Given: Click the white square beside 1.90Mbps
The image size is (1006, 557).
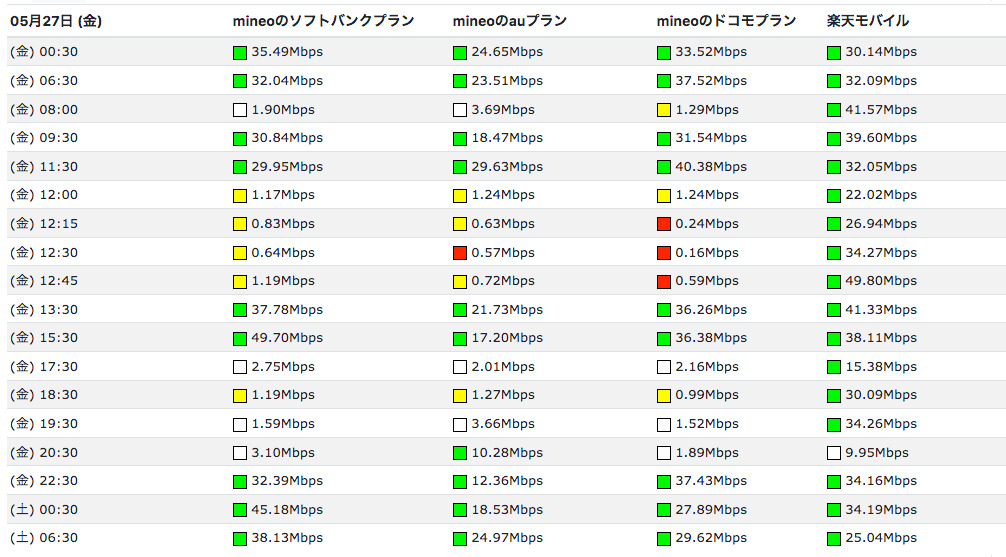Looking at the screenshot, I should tap(239, 110).
